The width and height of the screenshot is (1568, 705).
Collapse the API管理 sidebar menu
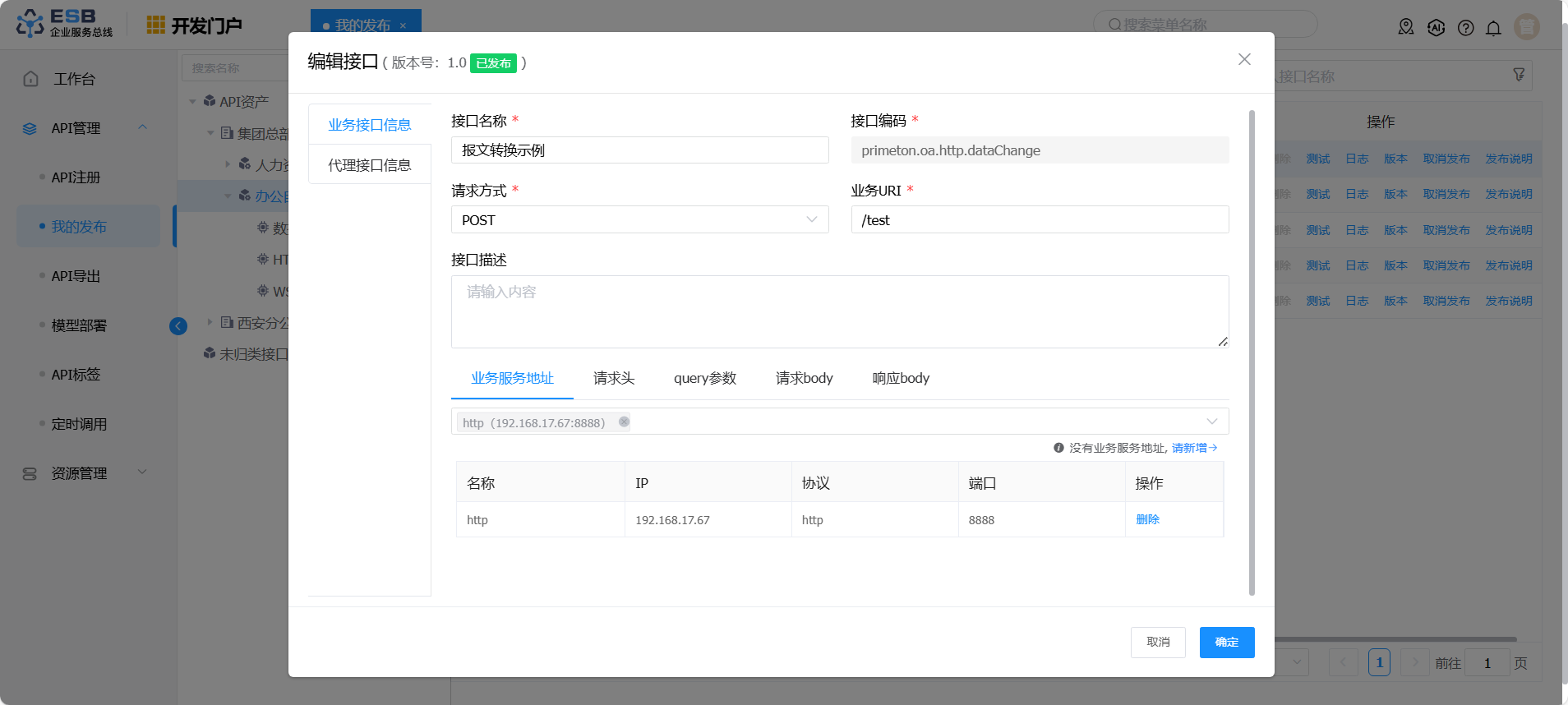[x=142, y=127]
